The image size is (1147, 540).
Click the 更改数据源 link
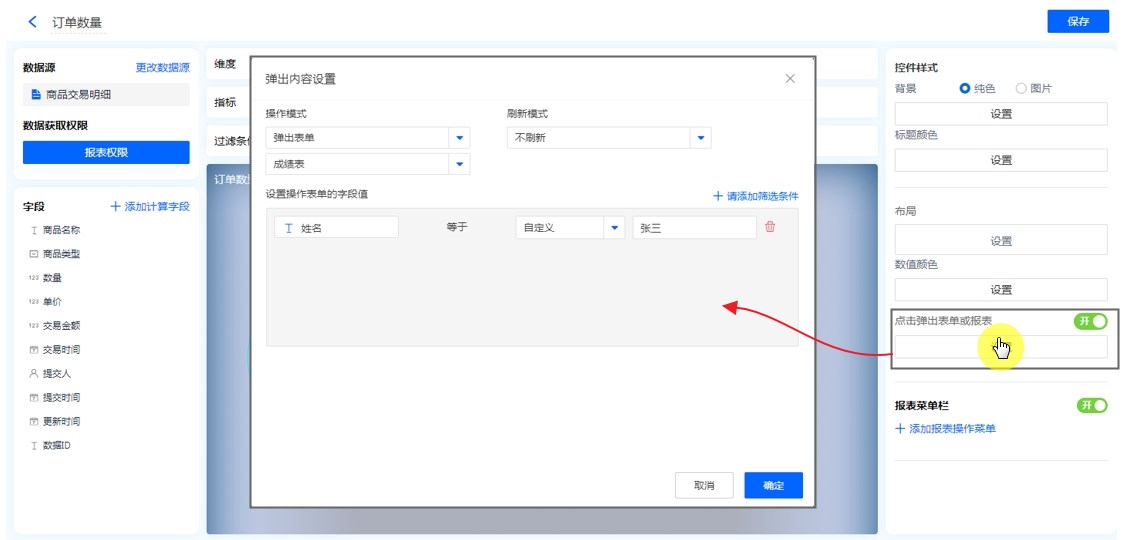point(162,68)
